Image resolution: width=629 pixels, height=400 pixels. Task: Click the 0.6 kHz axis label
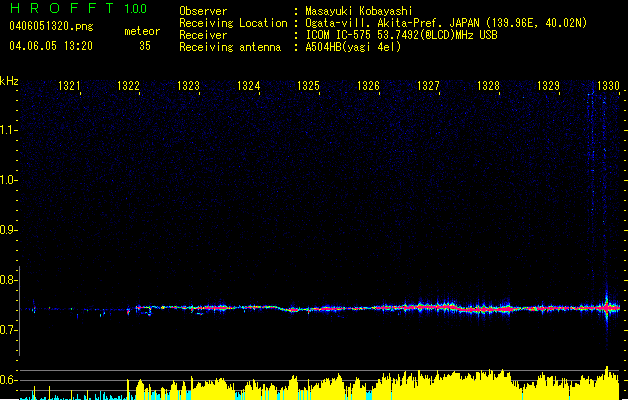click(x=8, y=380)
